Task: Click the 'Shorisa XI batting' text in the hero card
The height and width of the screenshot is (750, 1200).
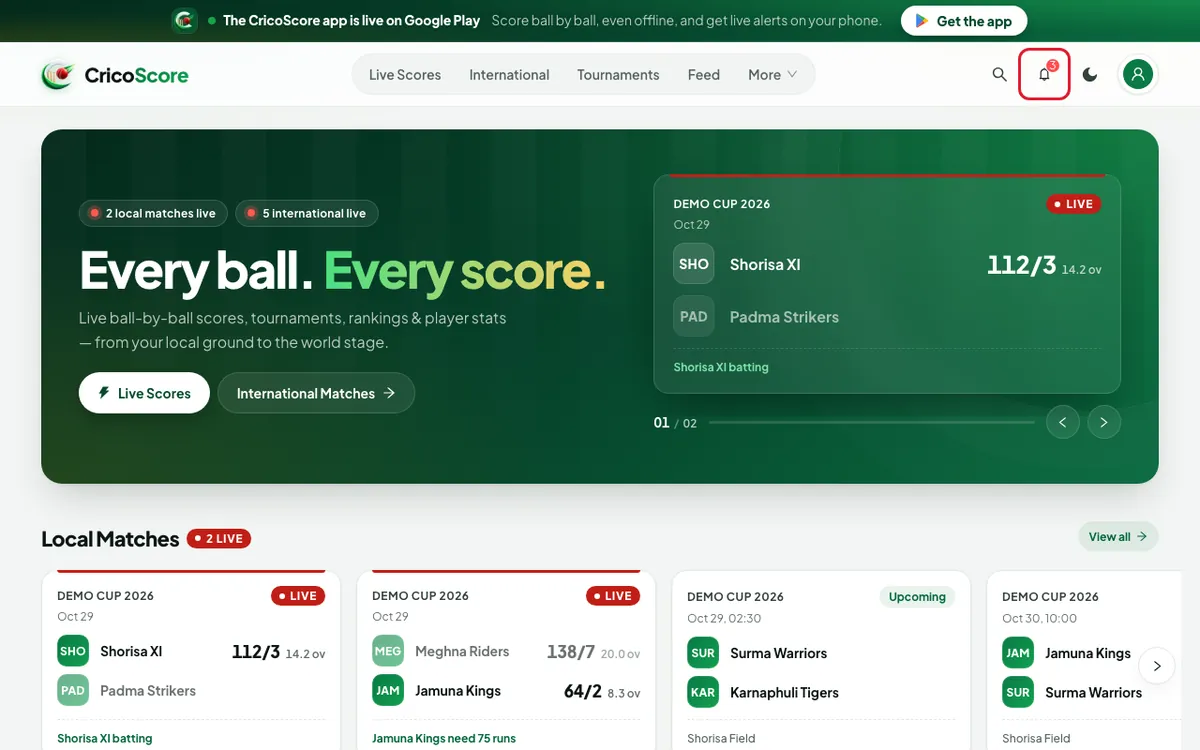Action: point(721,367)
